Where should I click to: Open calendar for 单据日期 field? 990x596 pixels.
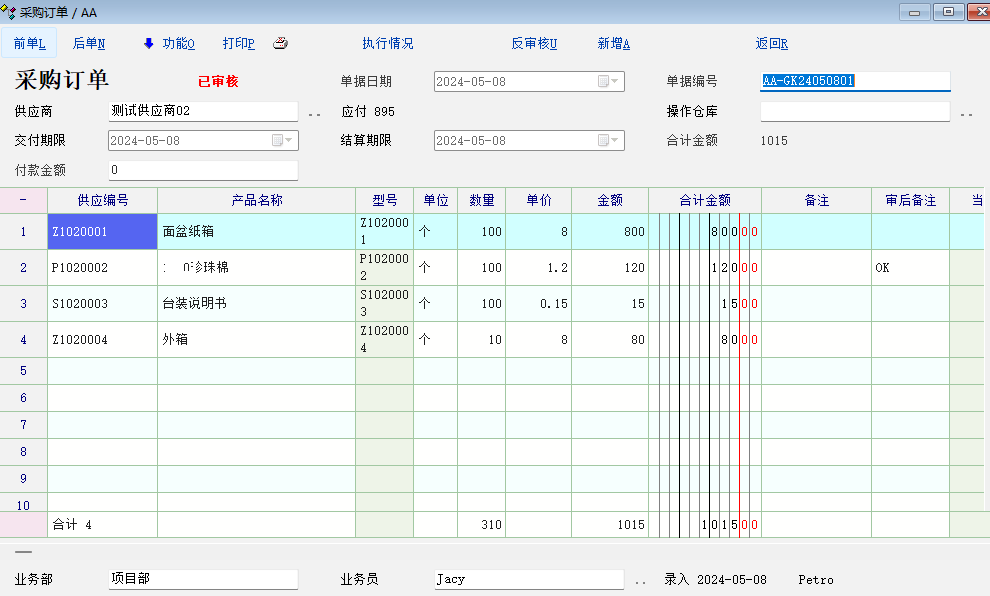click(x=609, y=82)
